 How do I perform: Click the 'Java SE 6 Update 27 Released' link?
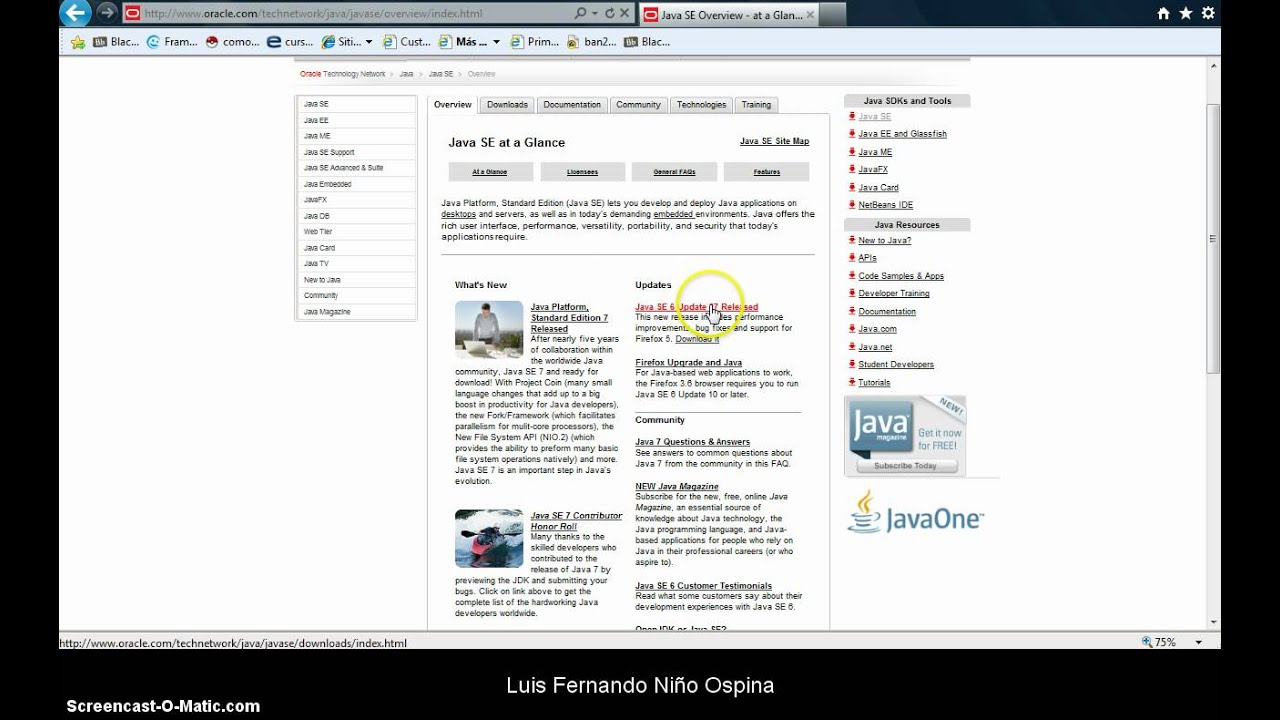pos(696,307)
